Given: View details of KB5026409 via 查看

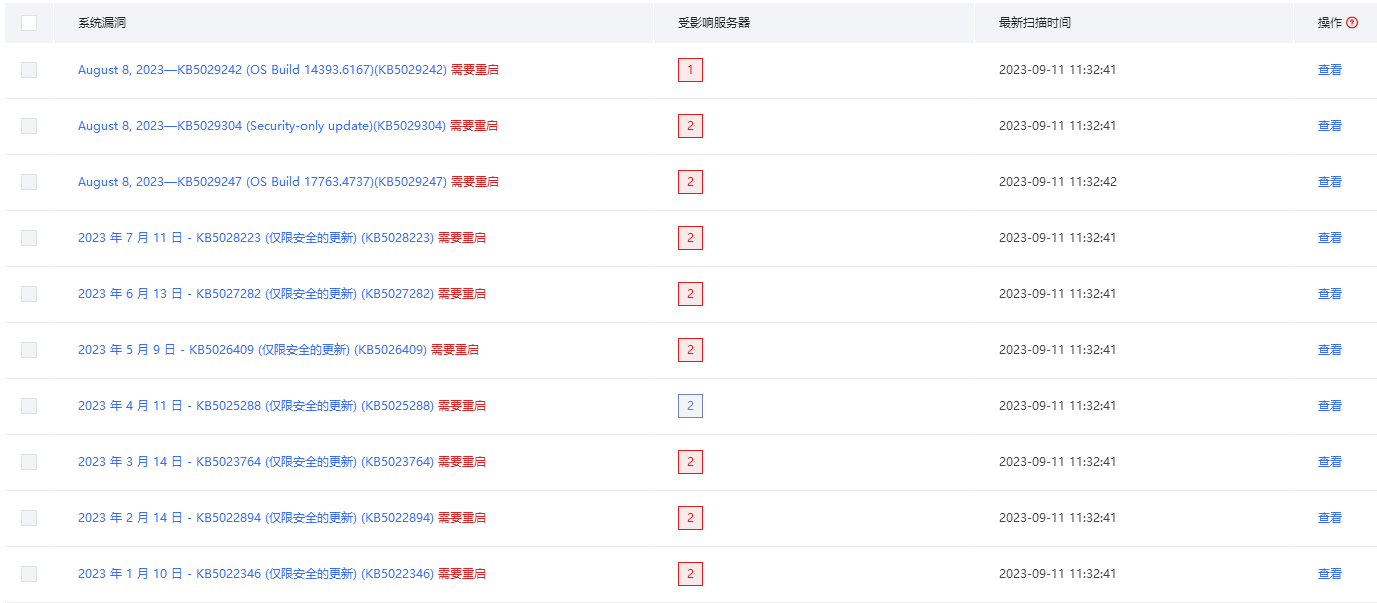Looking at the screenshot, I should (x=1329, y=350).
